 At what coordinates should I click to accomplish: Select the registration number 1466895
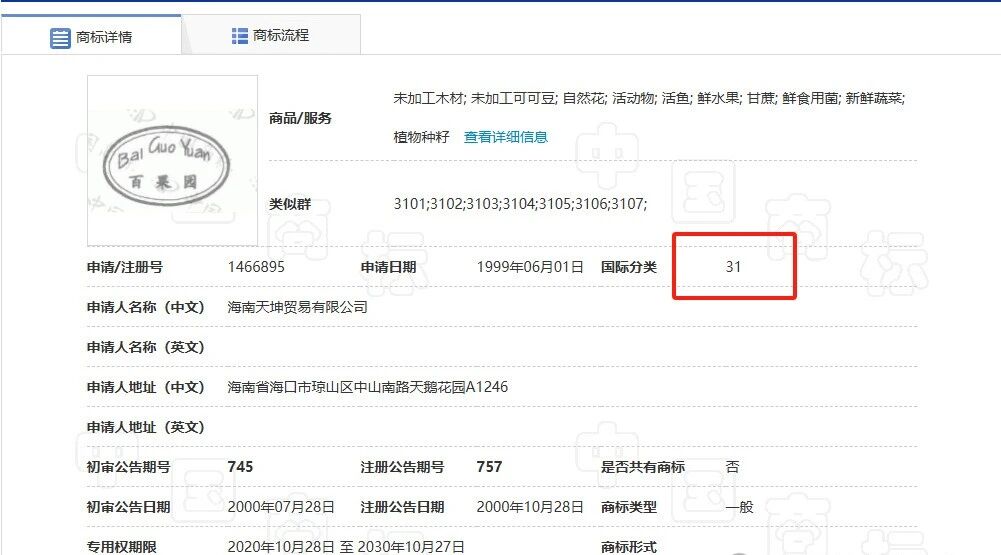[256, 267]
